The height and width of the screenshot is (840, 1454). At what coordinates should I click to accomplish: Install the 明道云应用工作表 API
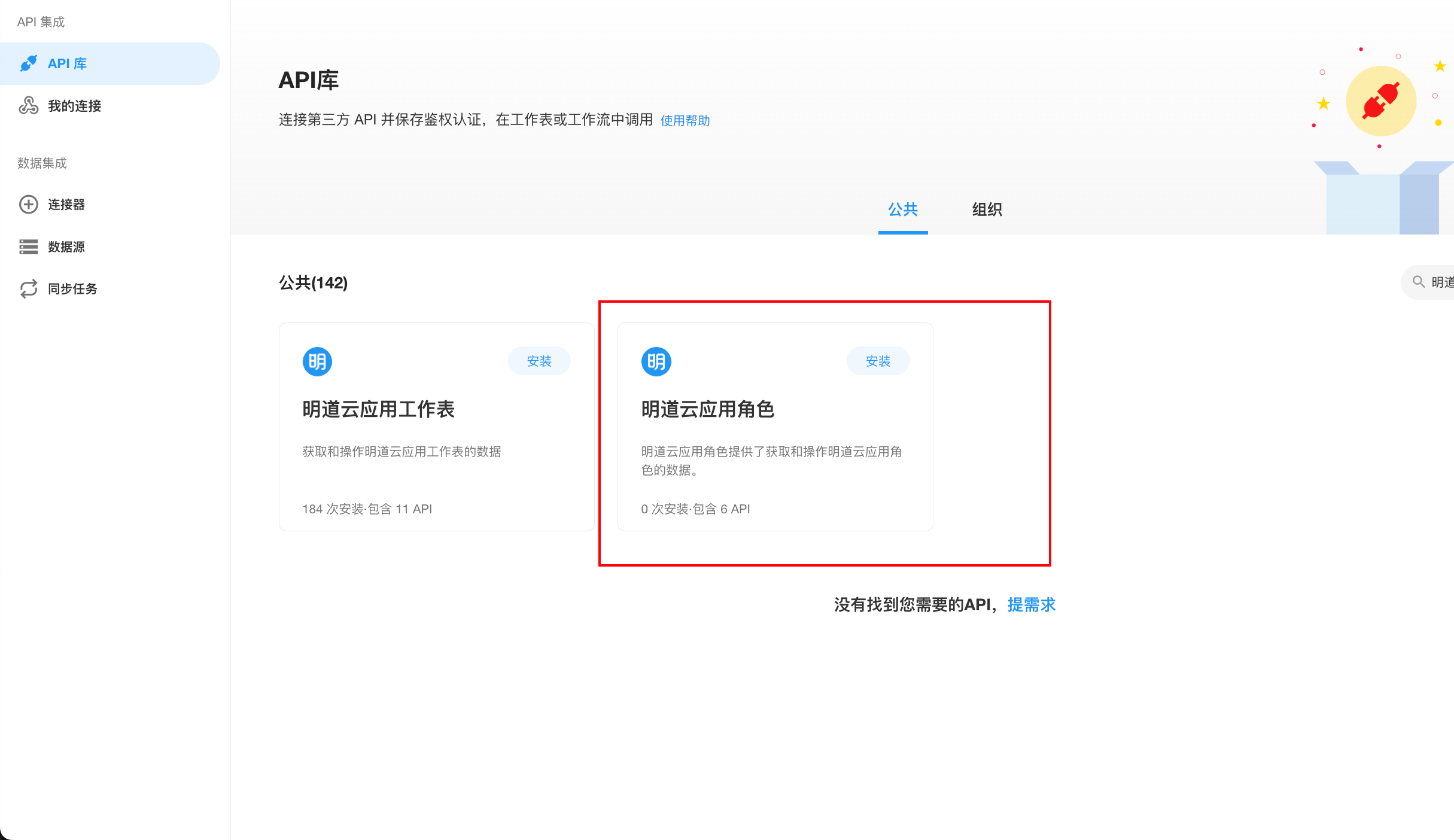(x=539, y=361)
